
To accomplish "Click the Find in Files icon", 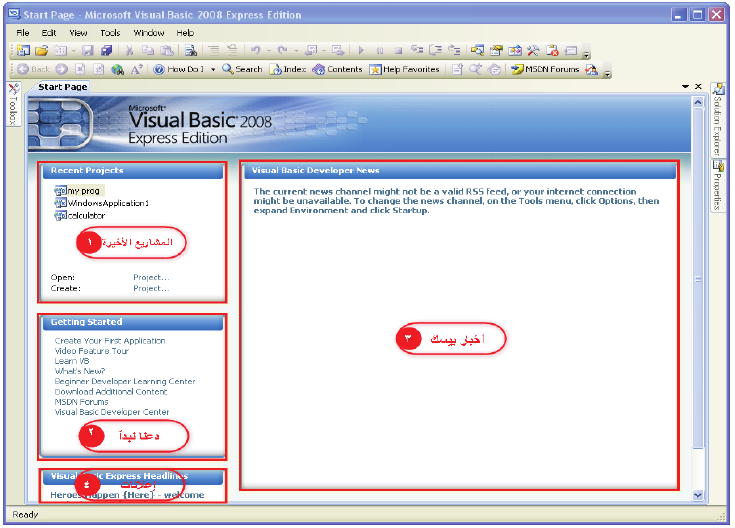I will coord(190,50).
